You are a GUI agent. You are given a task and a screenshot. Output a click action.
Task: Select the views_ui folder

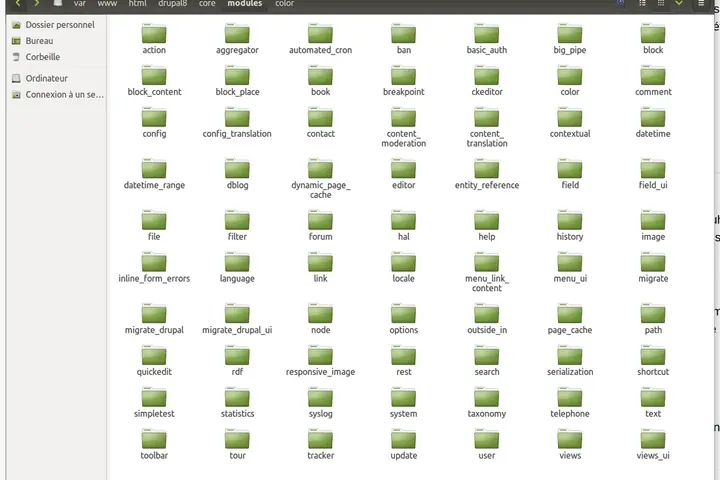(x=653, y=444)
